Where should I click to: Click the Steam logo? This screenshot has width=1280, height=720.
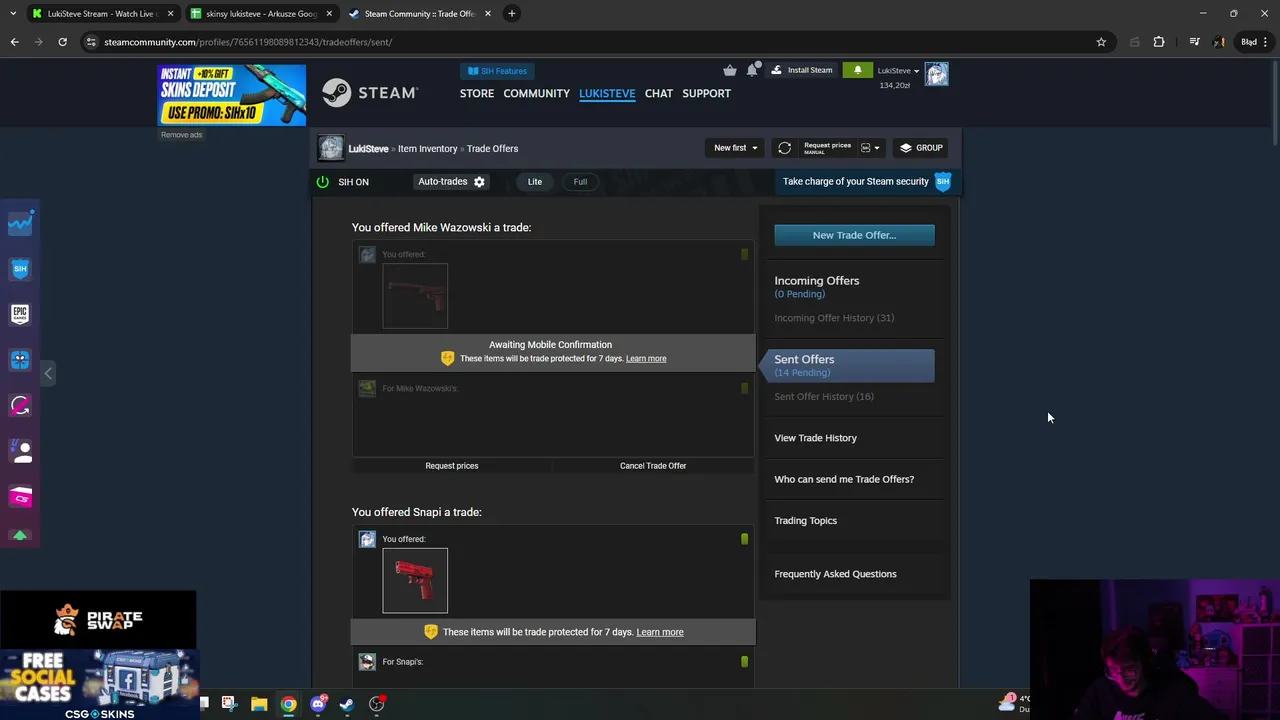pos(369,93)
